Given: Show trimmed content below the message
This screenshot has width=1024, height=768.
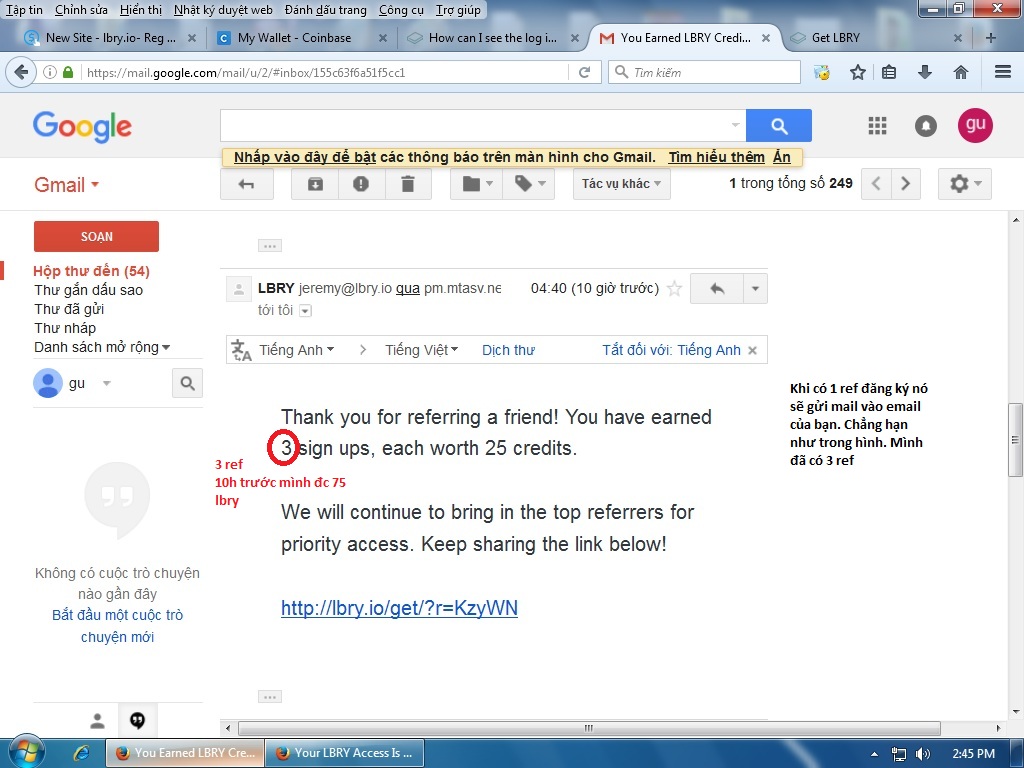Looking at the screenshot, I should pos(270,697).
